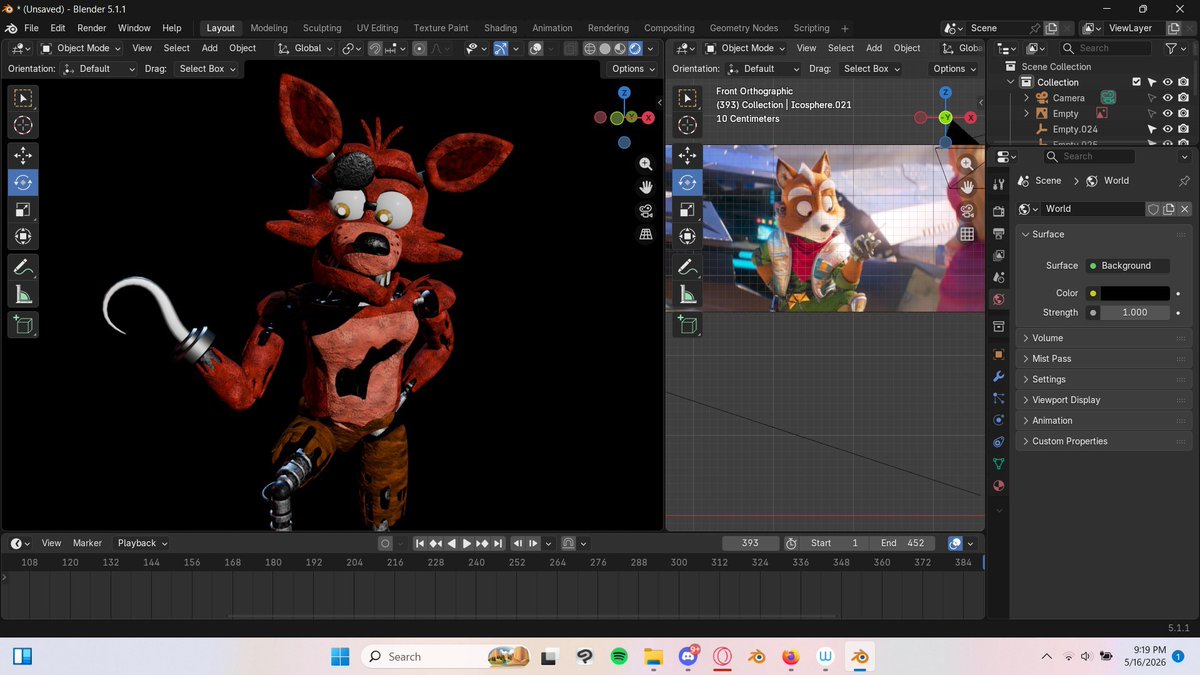Open Object Mode dropdown in left viewport

(78, 48)
